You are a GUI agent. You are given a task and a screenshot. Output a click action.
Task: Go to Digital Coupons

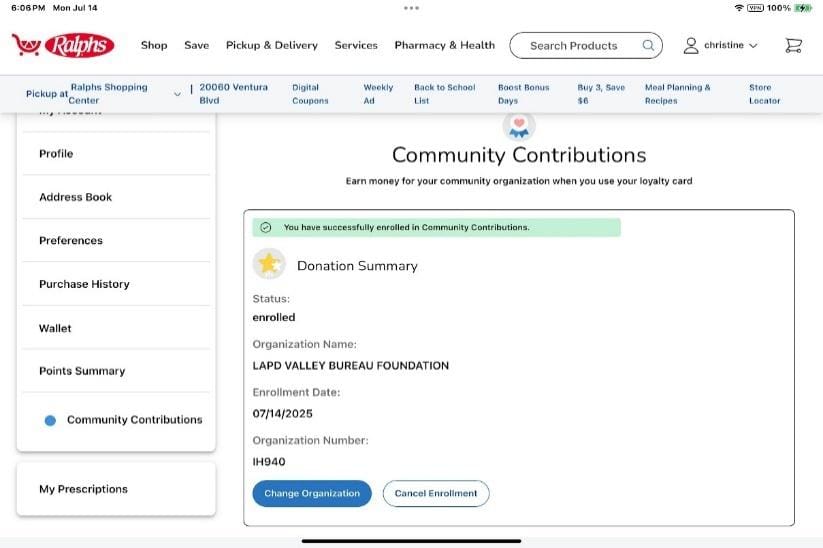point(310,93)
